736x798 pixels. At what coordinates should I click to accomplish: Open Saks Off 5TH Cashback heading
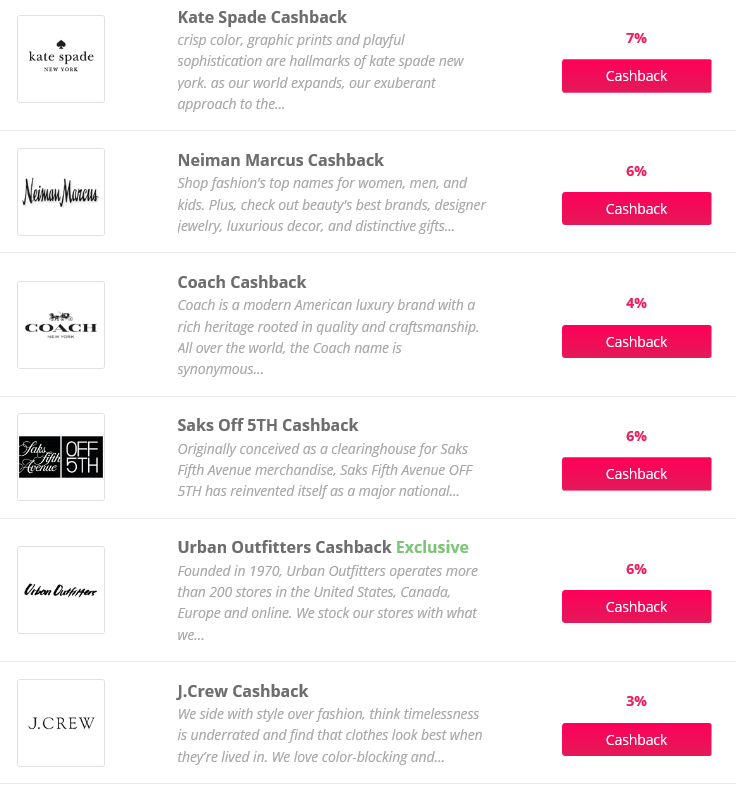tap(268, 425)
